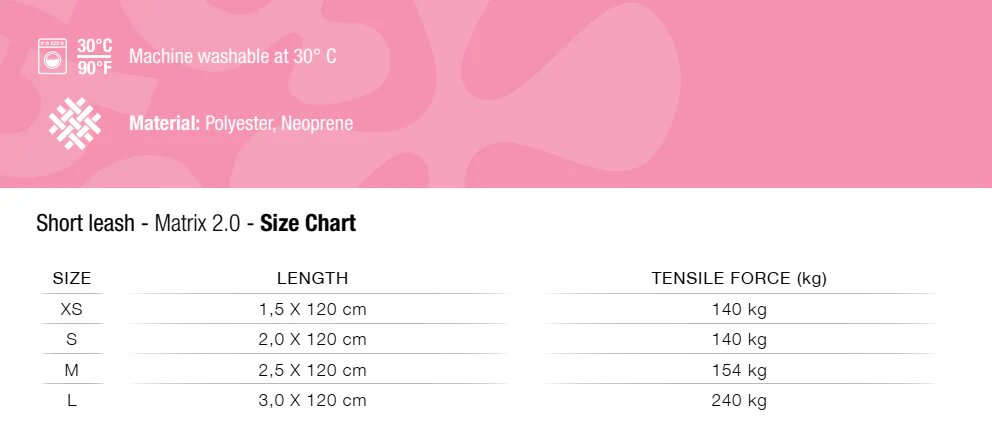Viewport: 992px width, 427px height.
Task: Click the '2,5 X 120 cm' length cell
Action: (x=313, y=371)
